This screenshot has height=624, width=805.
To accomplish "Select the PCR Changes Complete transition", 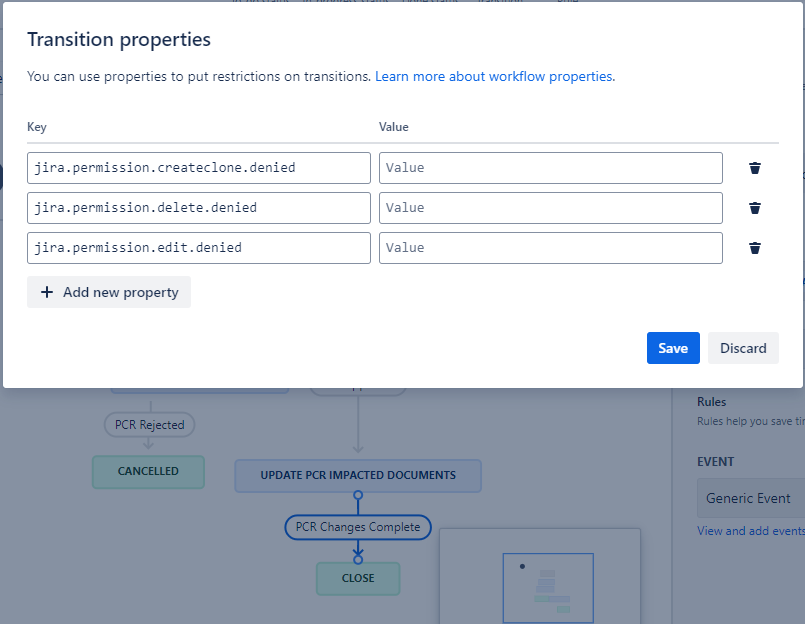I will 358,527.
